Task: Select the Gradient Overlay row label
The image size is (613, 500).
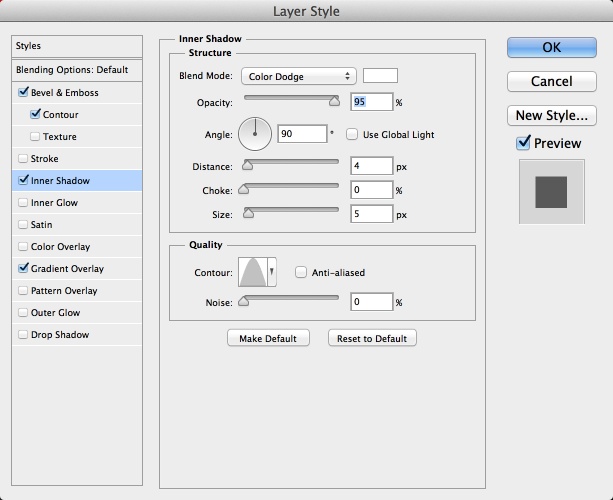Action: pos(67,269)
